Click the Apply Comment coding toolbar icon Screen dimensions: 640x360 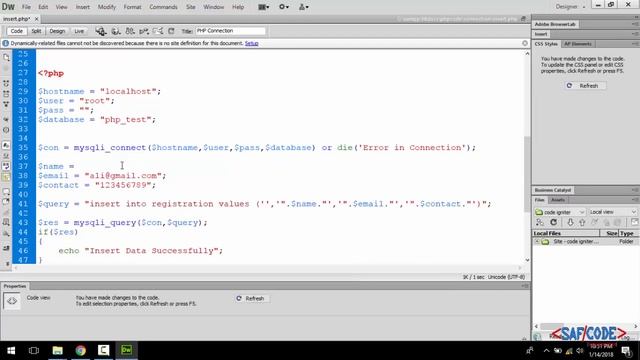(x=6, y=191)
